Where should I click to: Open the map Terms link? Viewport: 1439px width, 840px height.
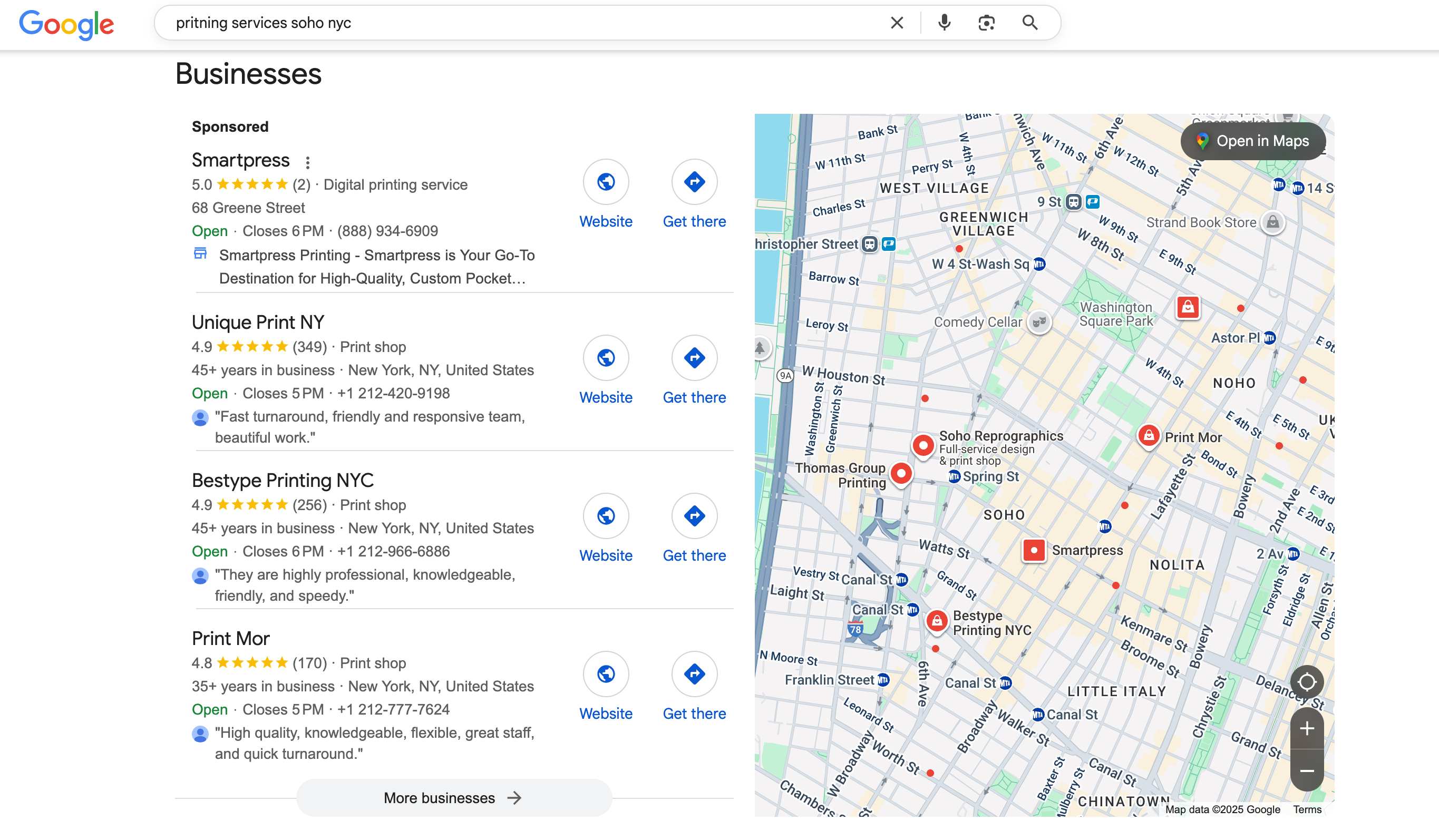coord(1307,809)
